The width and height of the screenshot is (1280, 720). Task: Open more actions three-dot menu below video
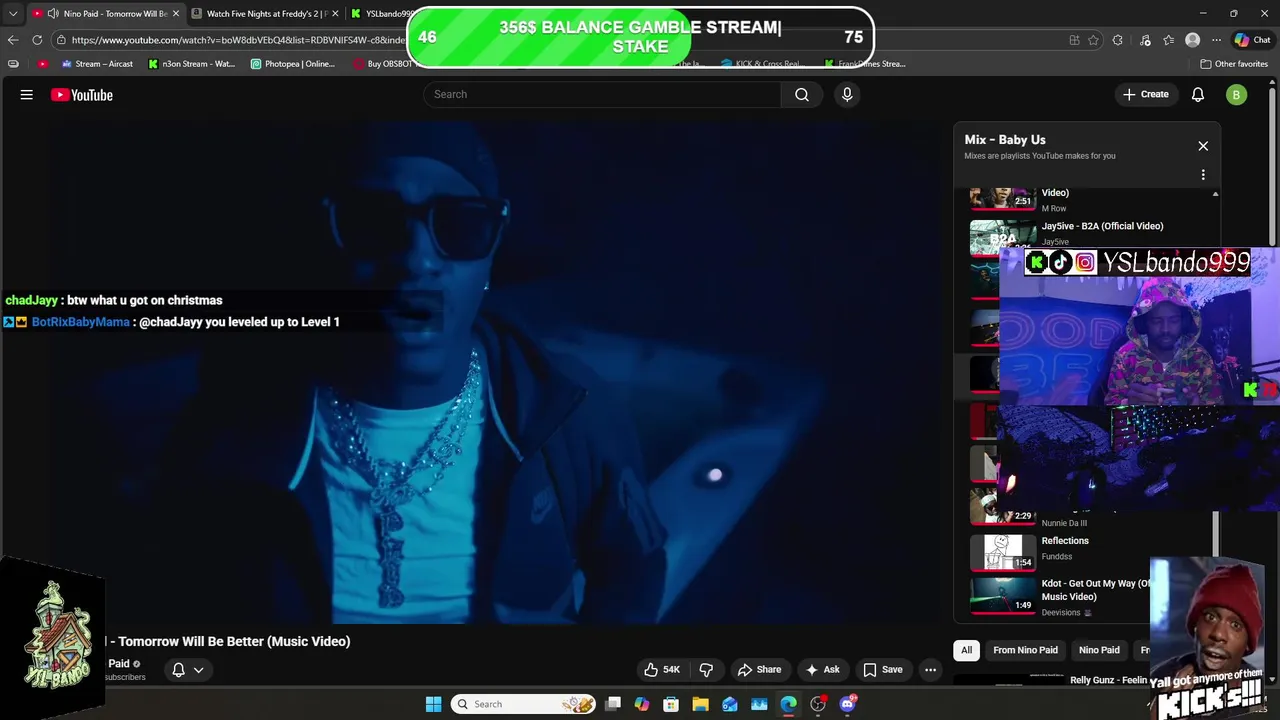(930, 670)
